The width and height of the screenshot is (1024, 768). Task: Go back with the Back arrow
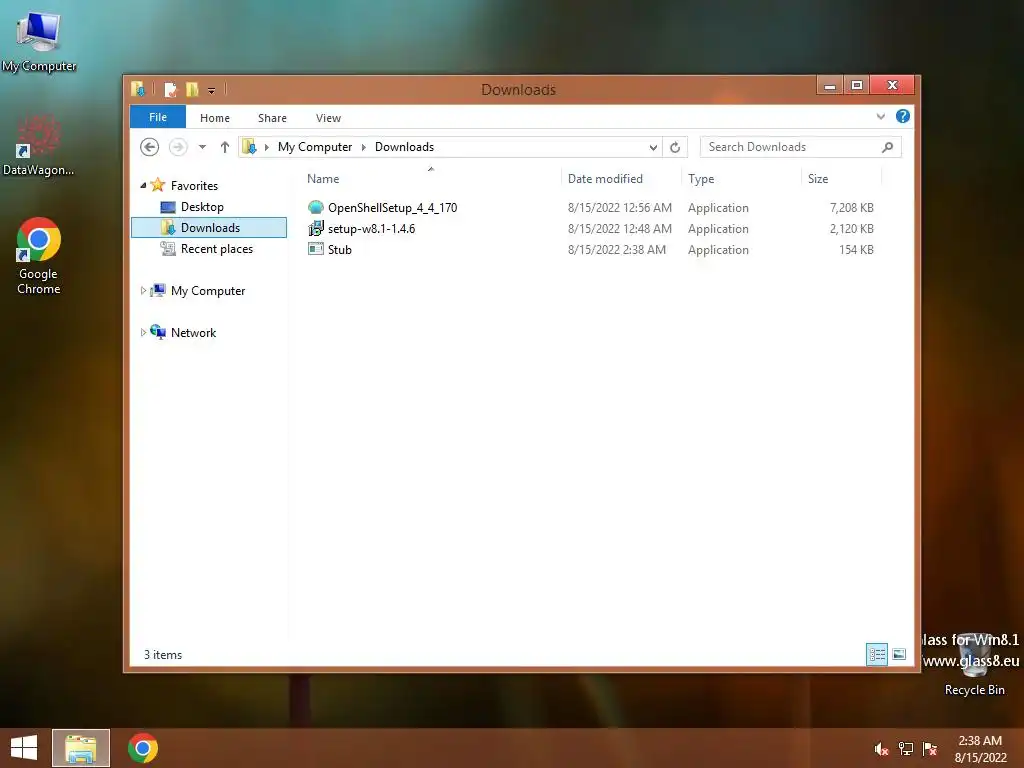point(150,147)
